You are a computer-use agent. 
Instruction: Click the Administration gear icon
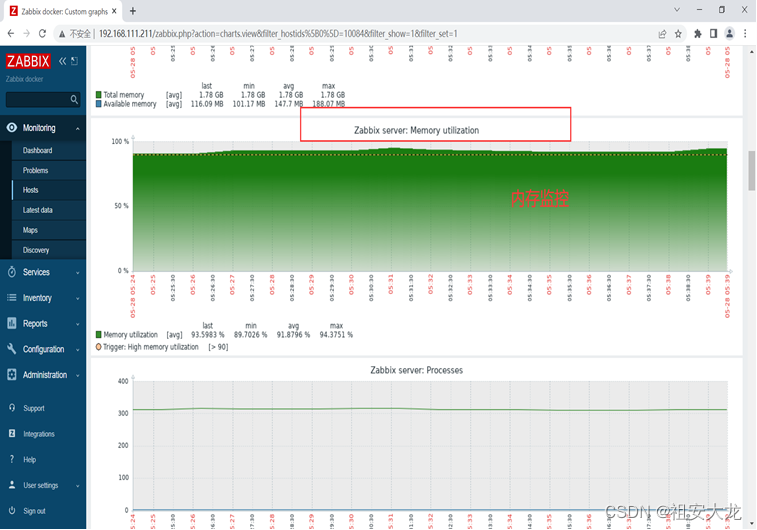coord(12,375)
